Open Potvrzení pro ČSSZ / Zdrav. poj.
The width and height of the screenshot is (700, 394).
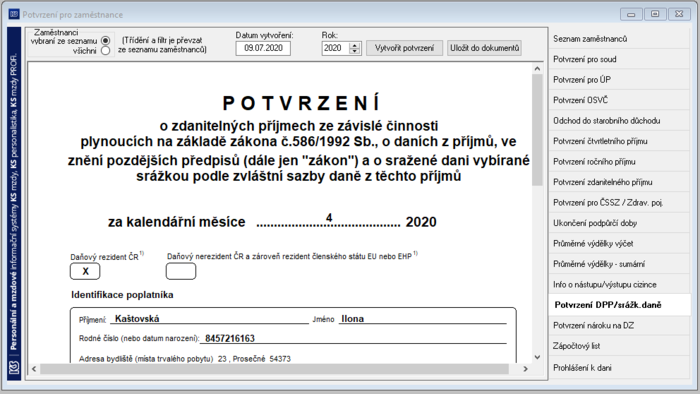pyautogui.click(x=619, y=203)
